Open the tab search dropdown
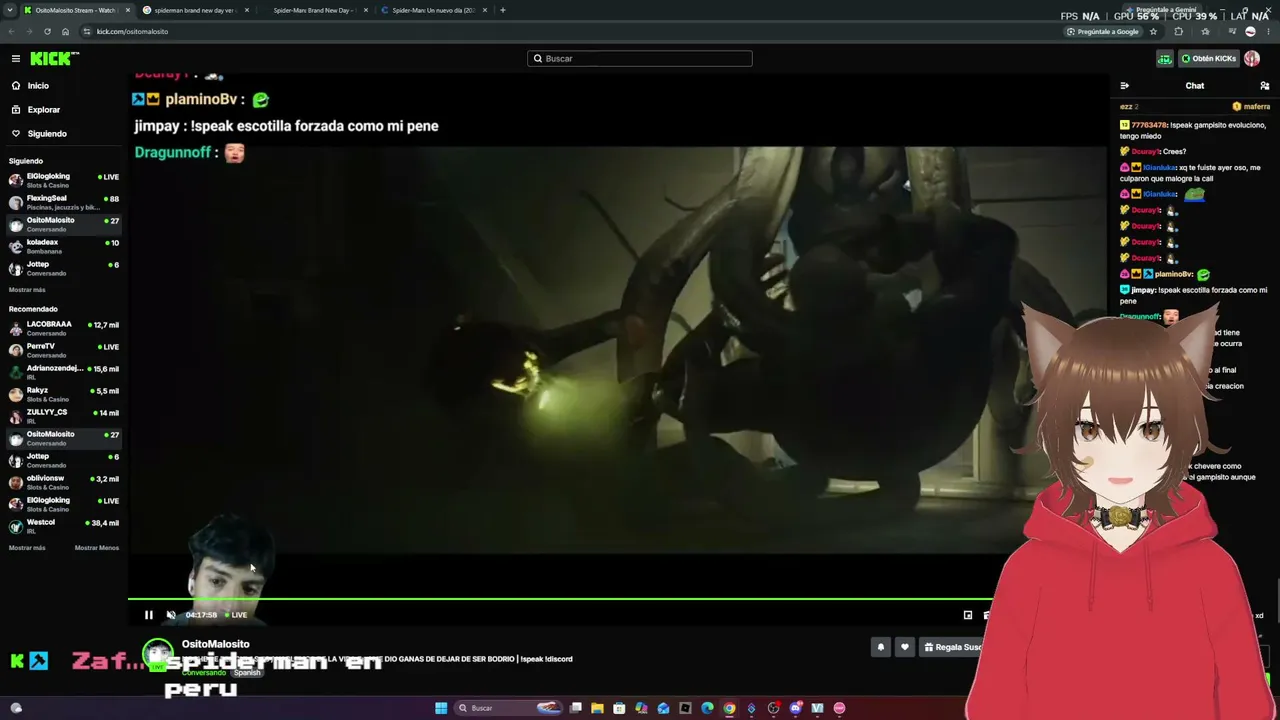The height and width of the screenshot is (720, 1280). (10, 10)
